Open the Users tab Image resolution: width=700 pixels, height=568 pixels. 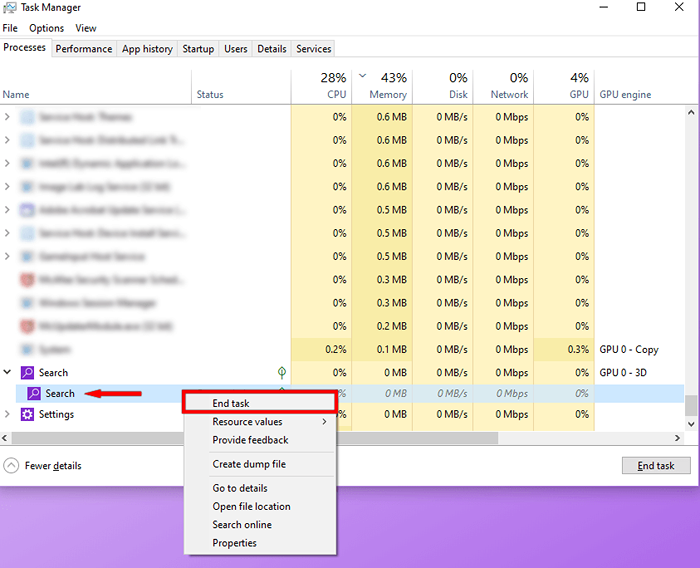(236, 49)
